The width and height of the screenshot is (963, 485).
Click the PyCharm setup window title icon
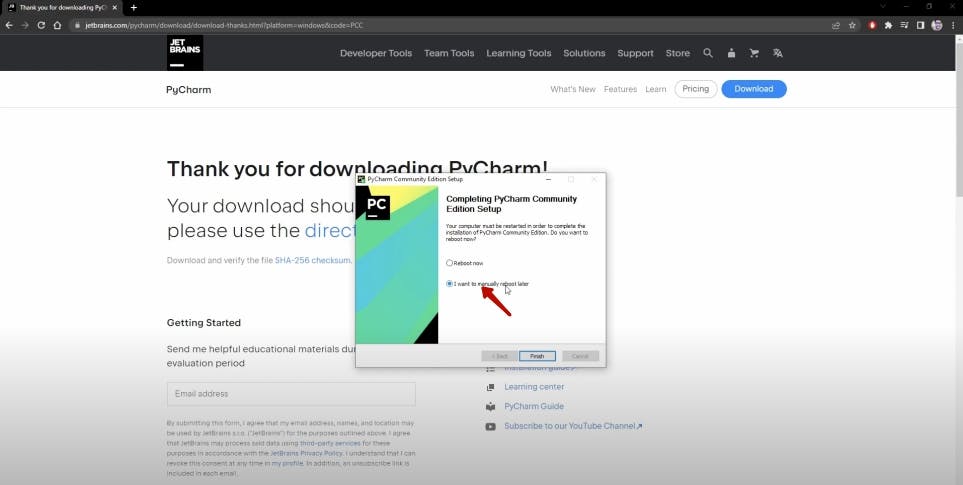361,179
